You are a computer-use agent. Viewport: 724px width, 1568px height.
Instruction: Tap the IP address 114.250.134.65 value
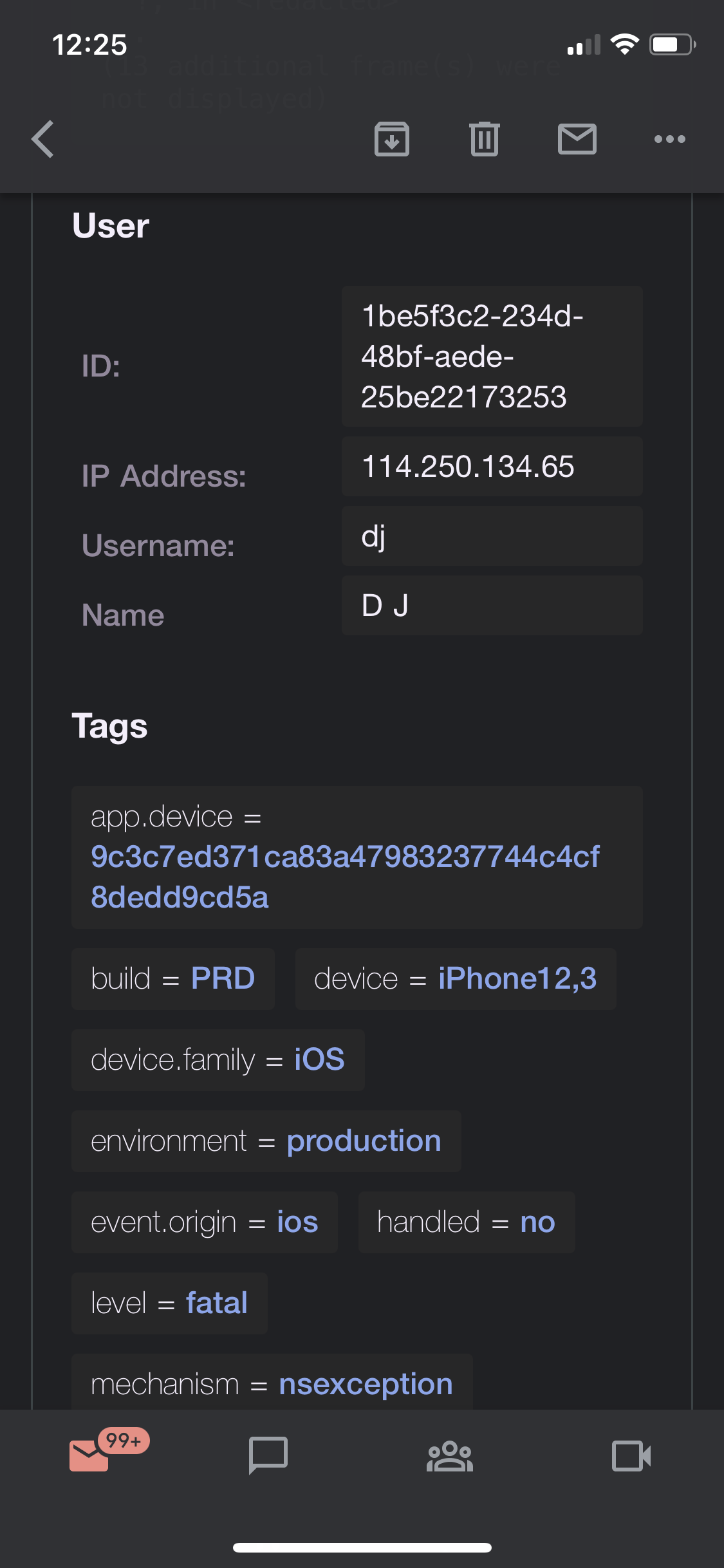(468, 467)
